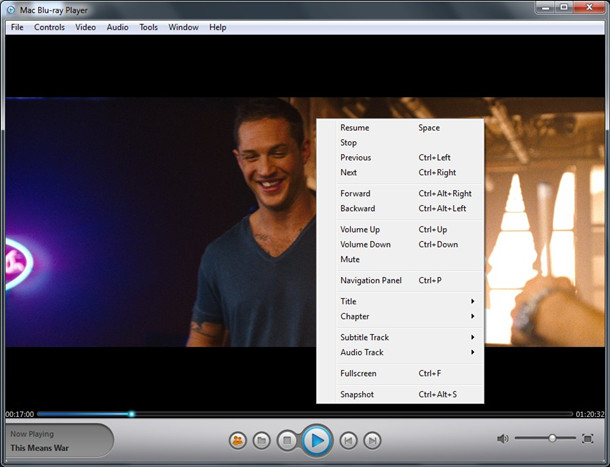Screen dimensions: 610x467
Task: Stop playback with the square stop button
Action: (287, 441)
